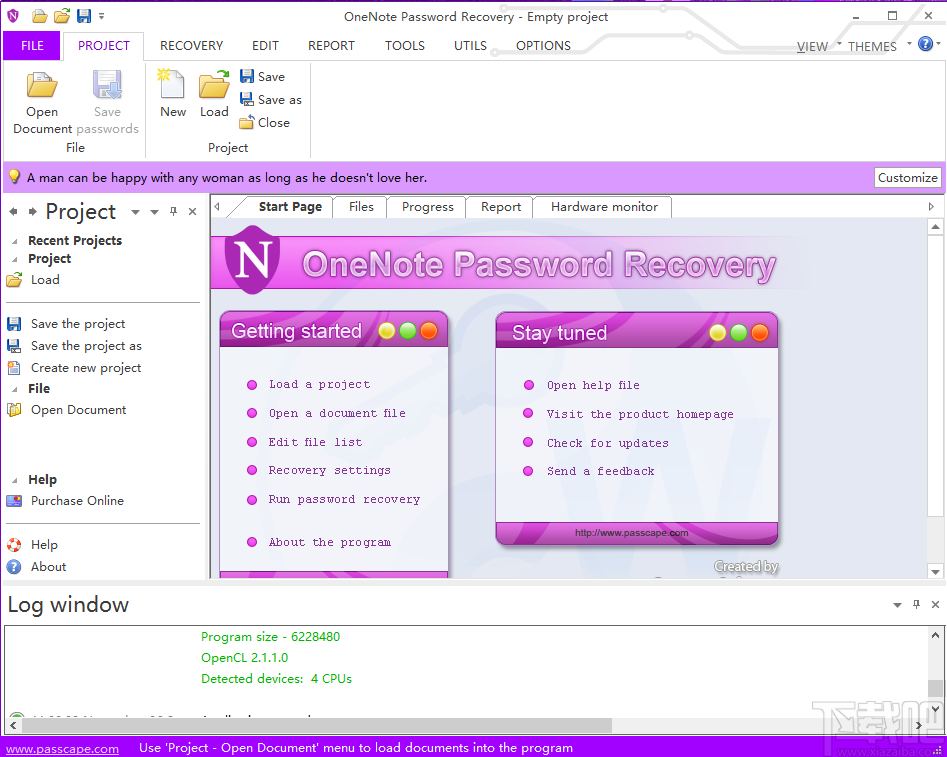Unpin the Log window
The height and width of the screenshot is (757, 947).
(x=916, y=604)
